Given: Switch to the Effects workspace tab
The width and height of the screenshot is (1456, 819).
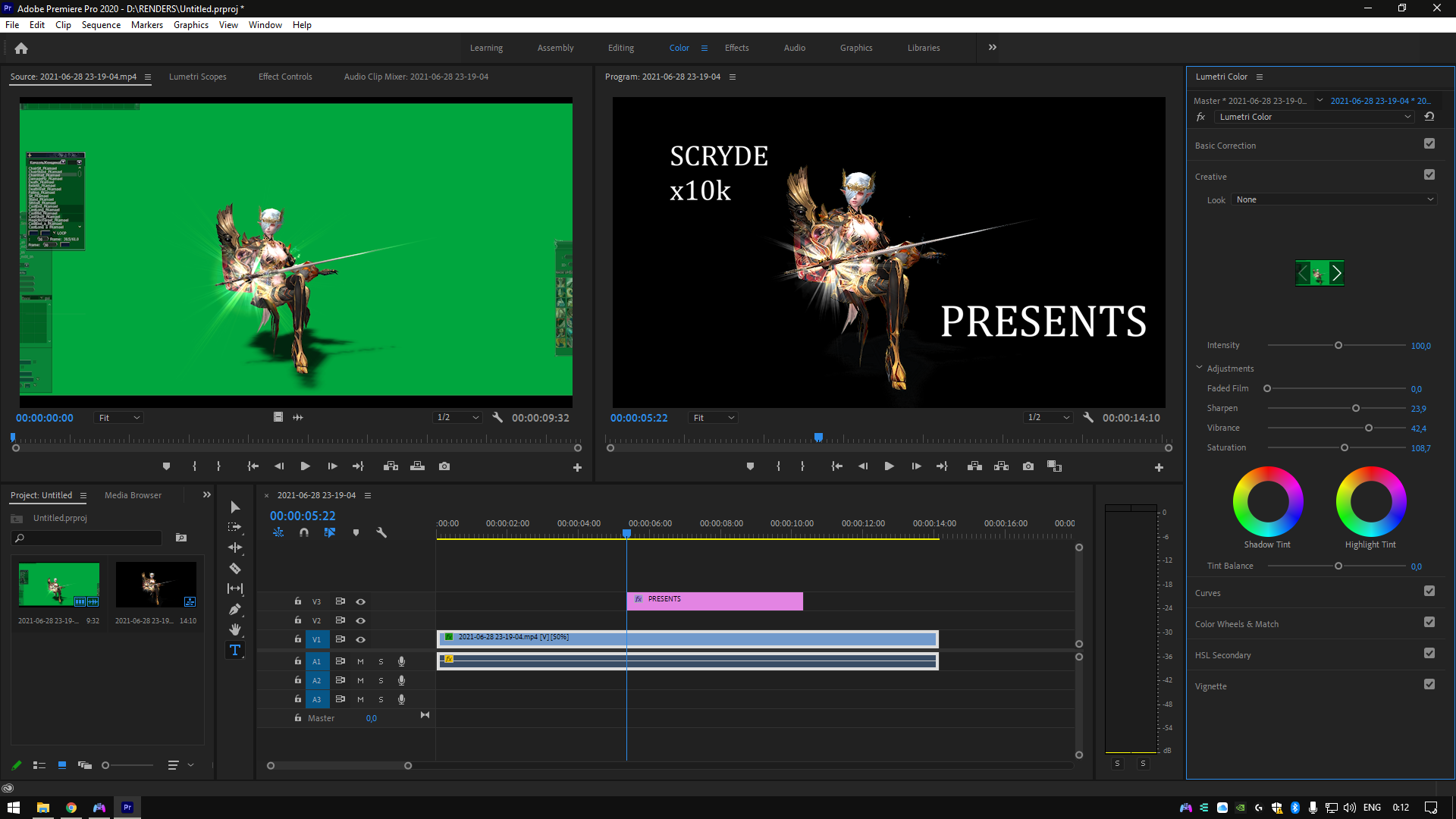Looking at the screenshot, I should tap(736, 48).
